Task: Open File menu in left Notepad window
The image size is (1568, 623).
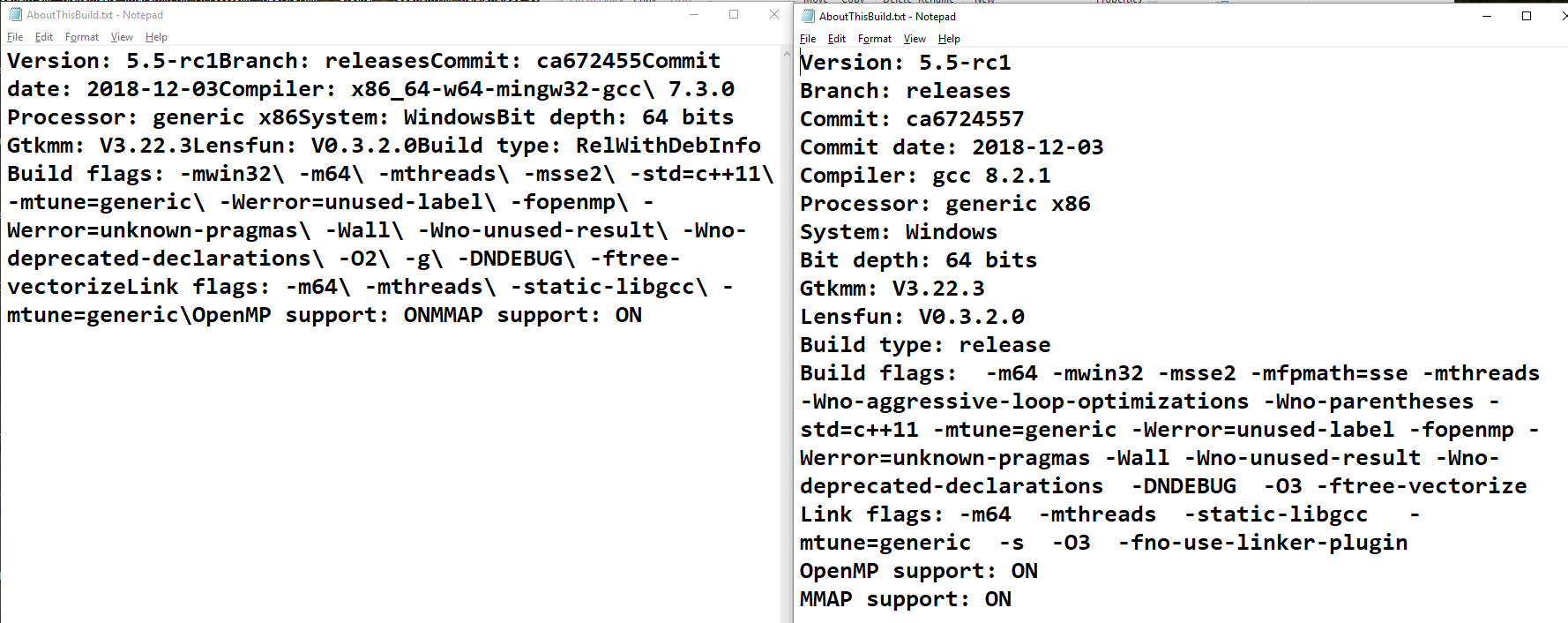Action: point(15,37)
